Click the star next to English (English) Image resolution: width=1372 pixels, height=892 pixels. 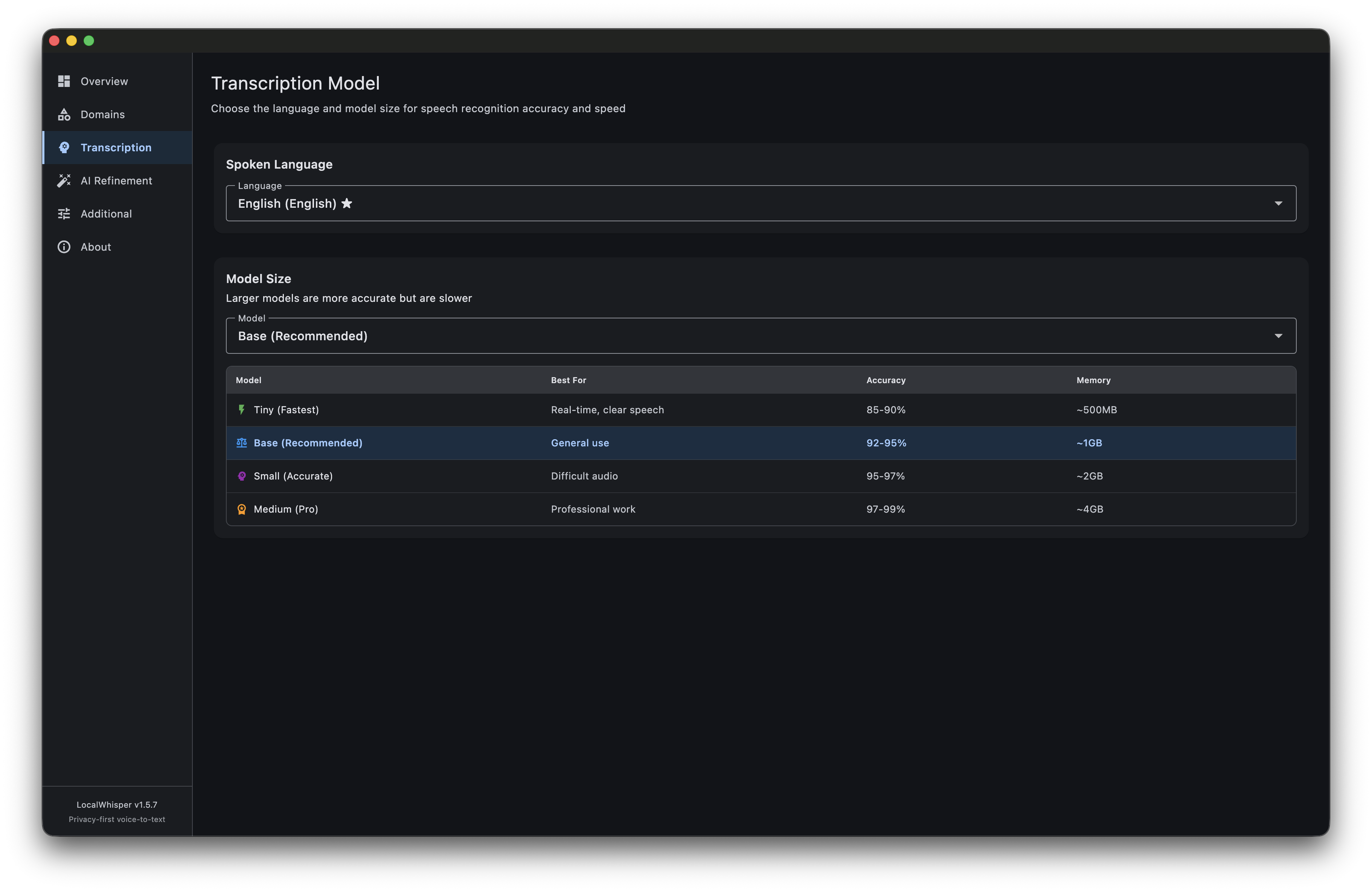pos(347,203)
